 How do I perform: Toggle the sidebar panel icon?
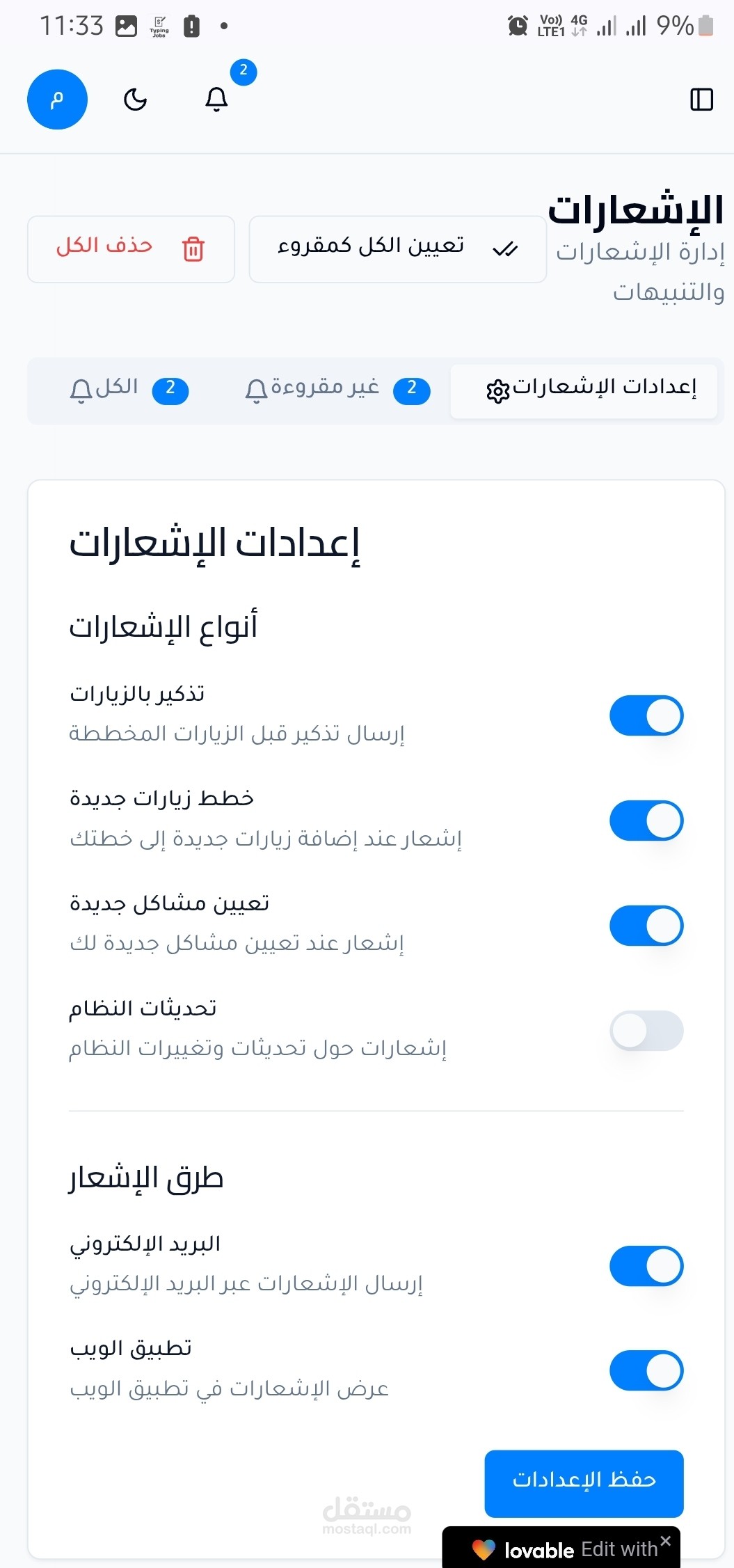pyautogui.click(x=701, y=100)
